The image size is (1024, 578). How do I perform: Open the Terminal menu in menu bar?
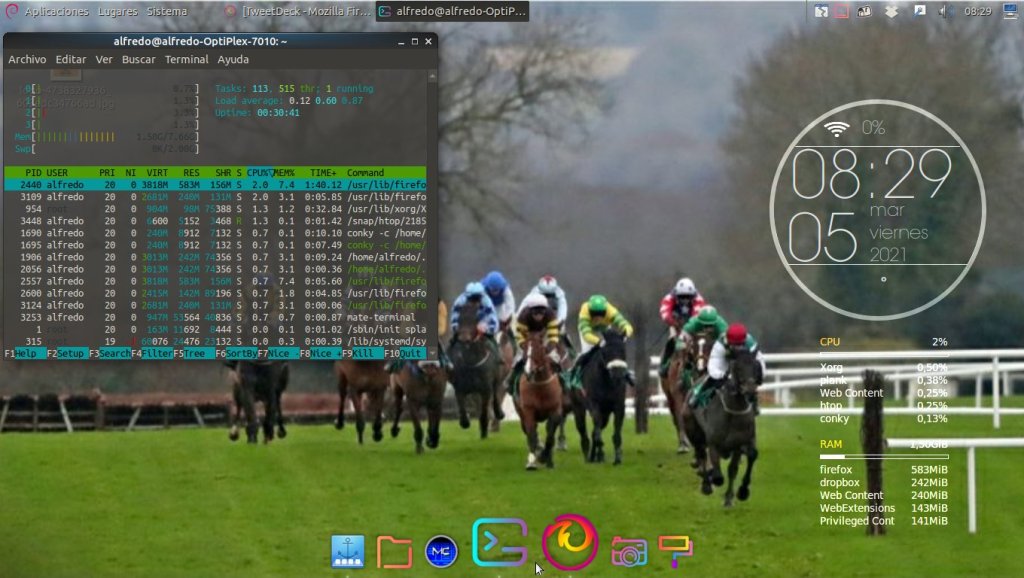click(x=186, y=60)
